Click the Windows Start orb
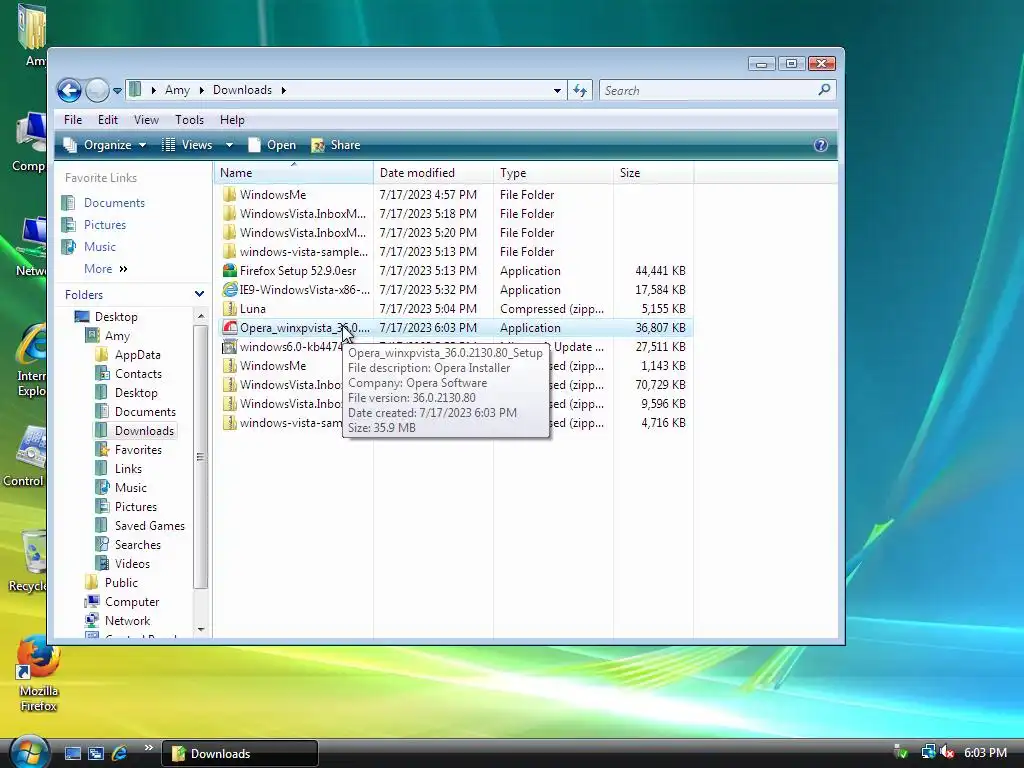The width and height of the screenshot is (1024, 768). coord(27,751)
